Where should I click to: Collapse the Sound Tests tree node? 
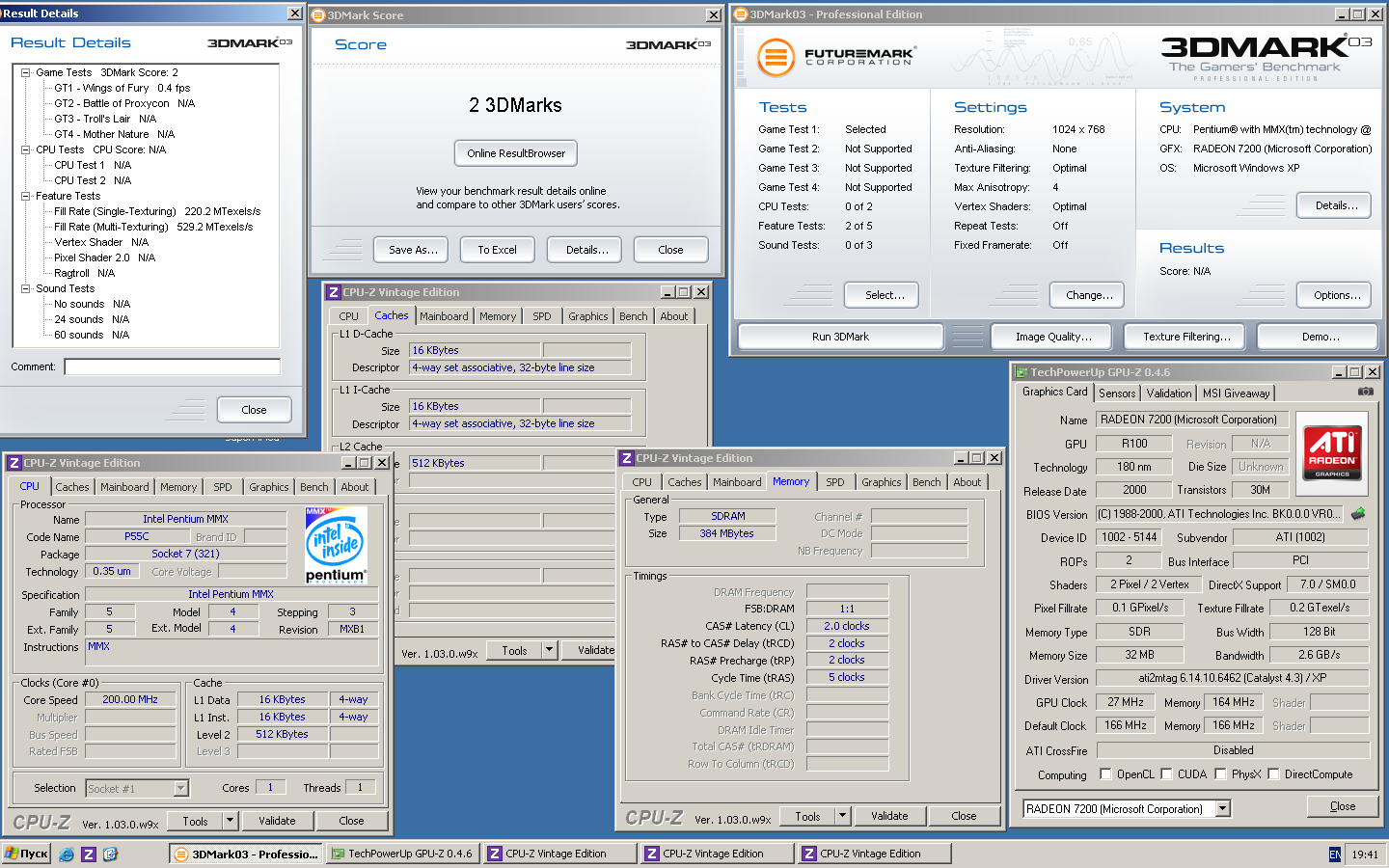25,288
